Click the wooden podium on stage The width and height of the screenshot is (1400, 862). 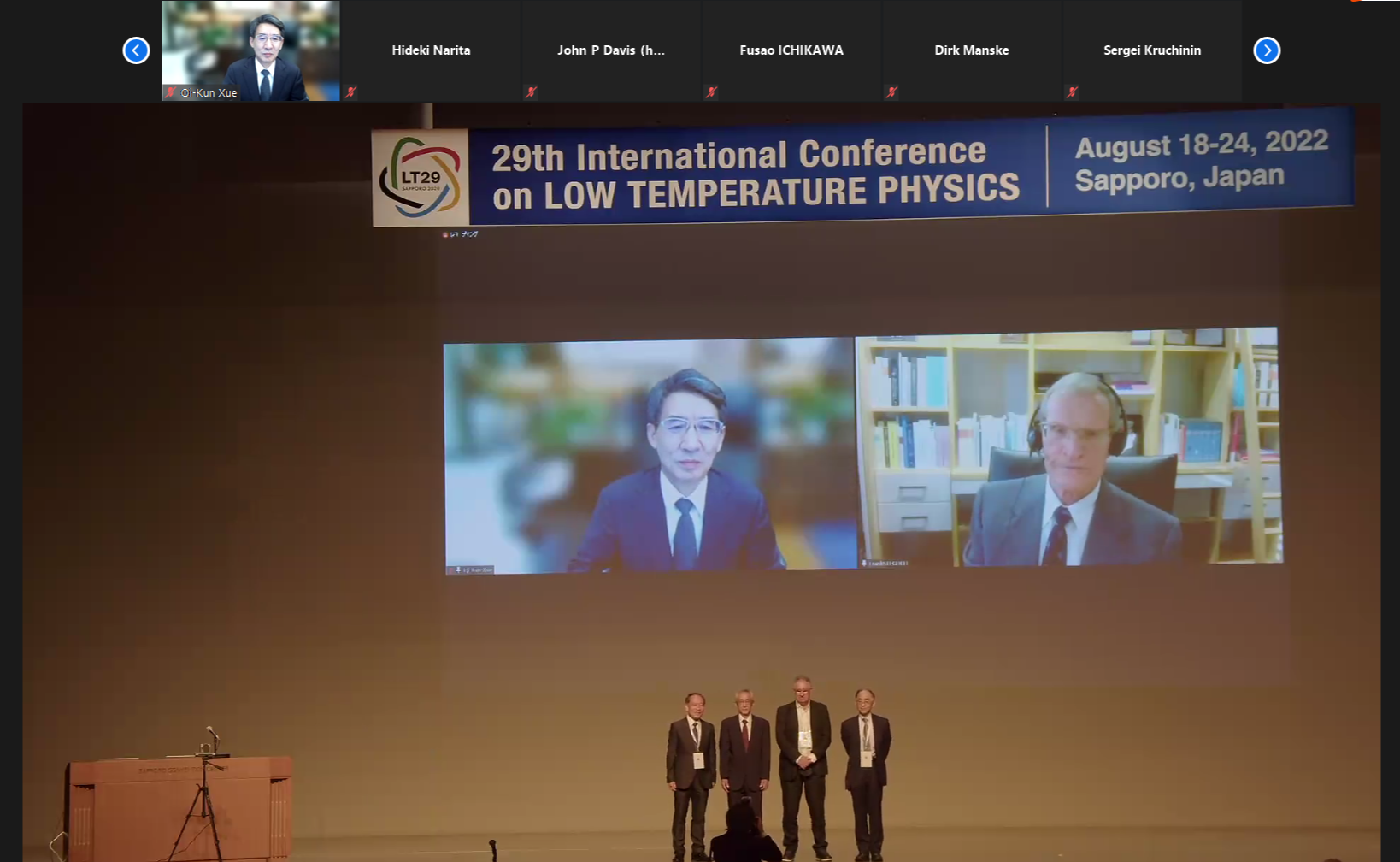180,806
